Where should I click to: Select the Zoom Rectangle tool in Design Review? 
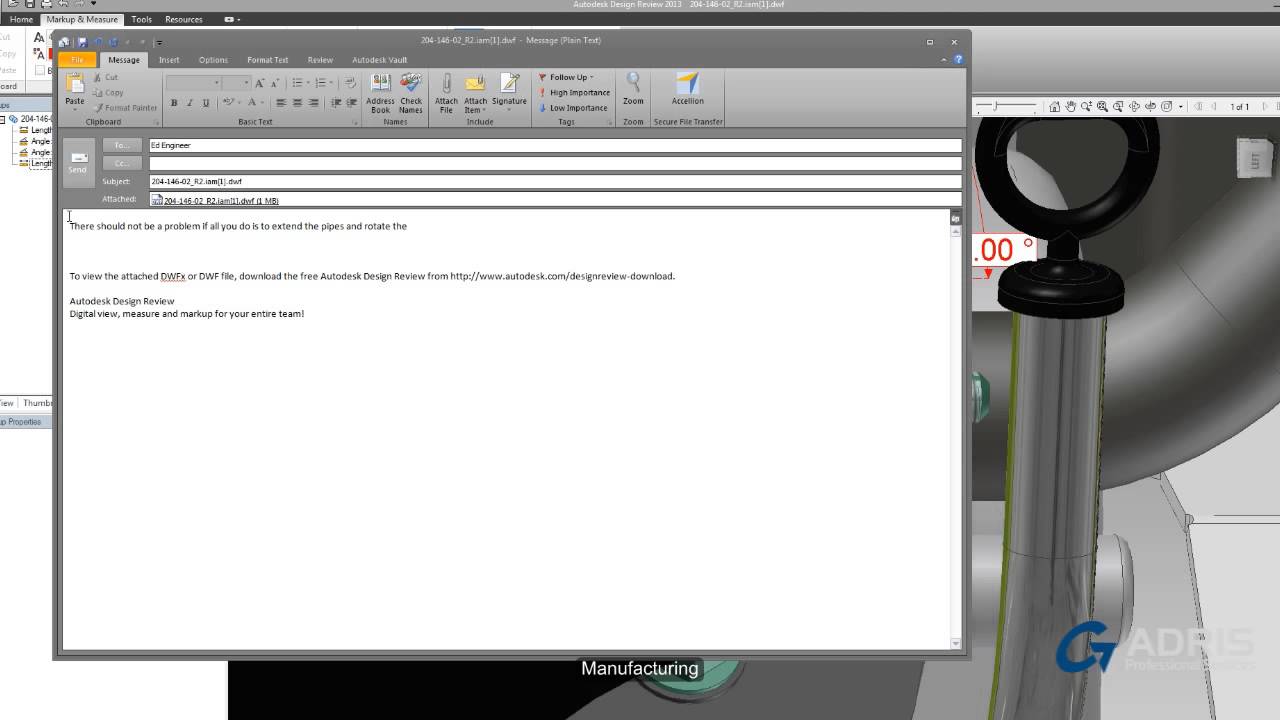click(1118, 106)
